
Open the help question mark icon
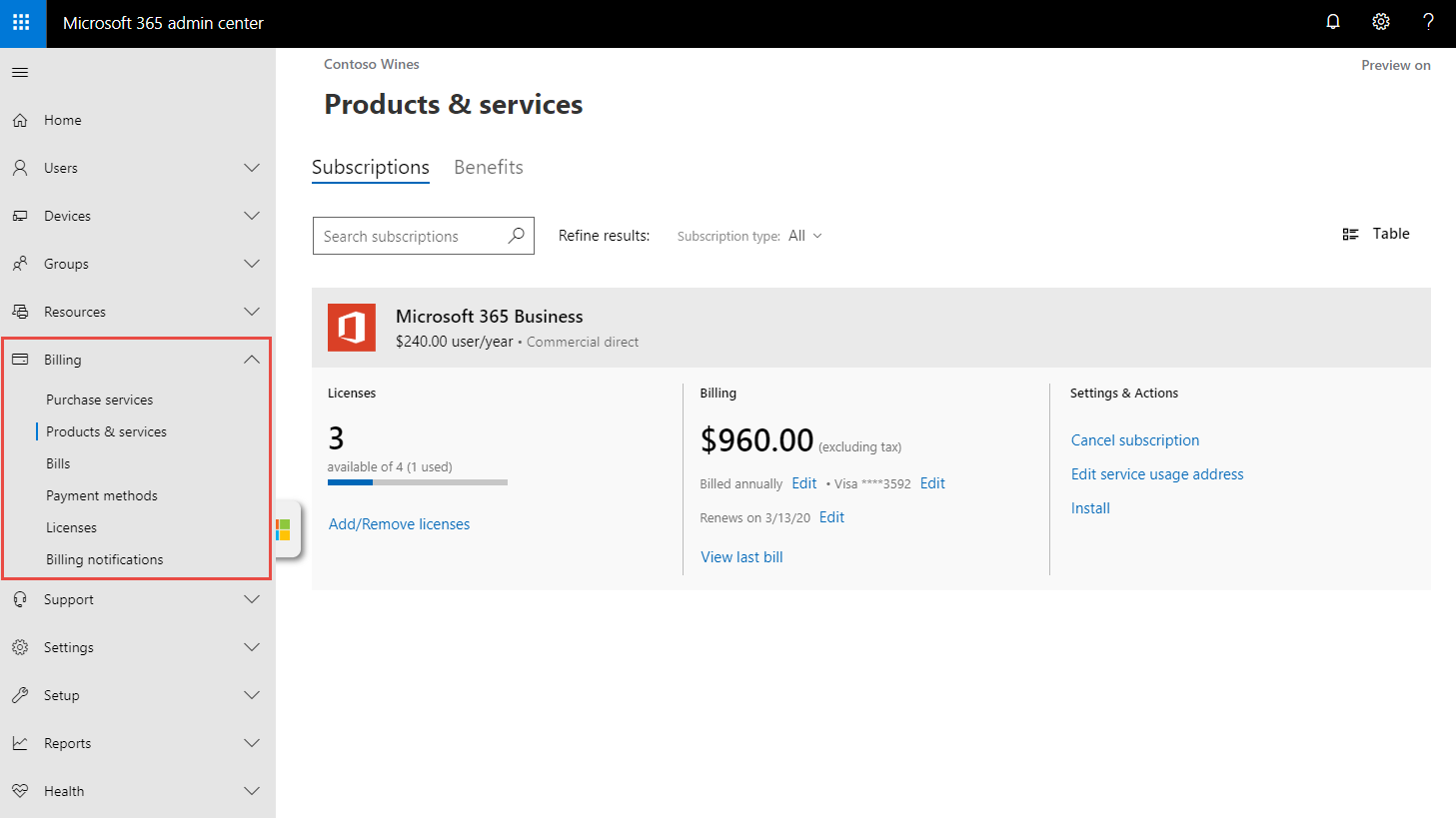1429,22
